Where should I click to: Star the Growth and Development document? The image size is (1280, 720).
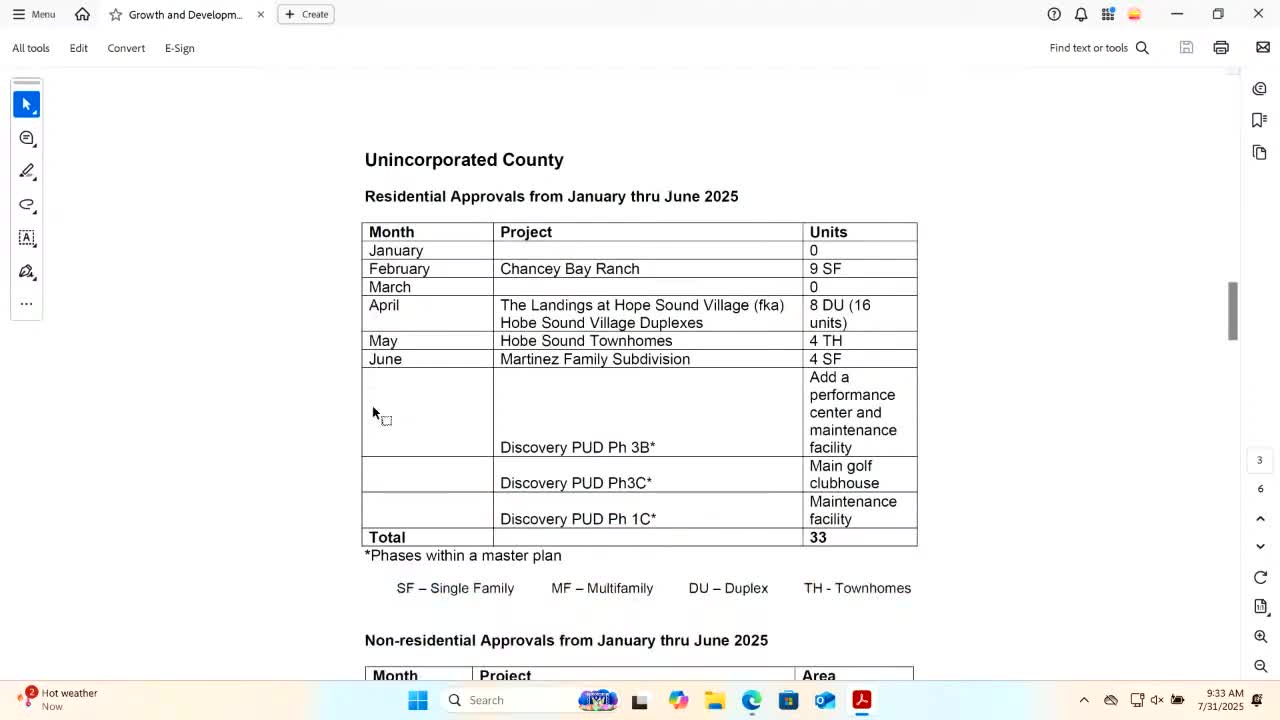116,14
